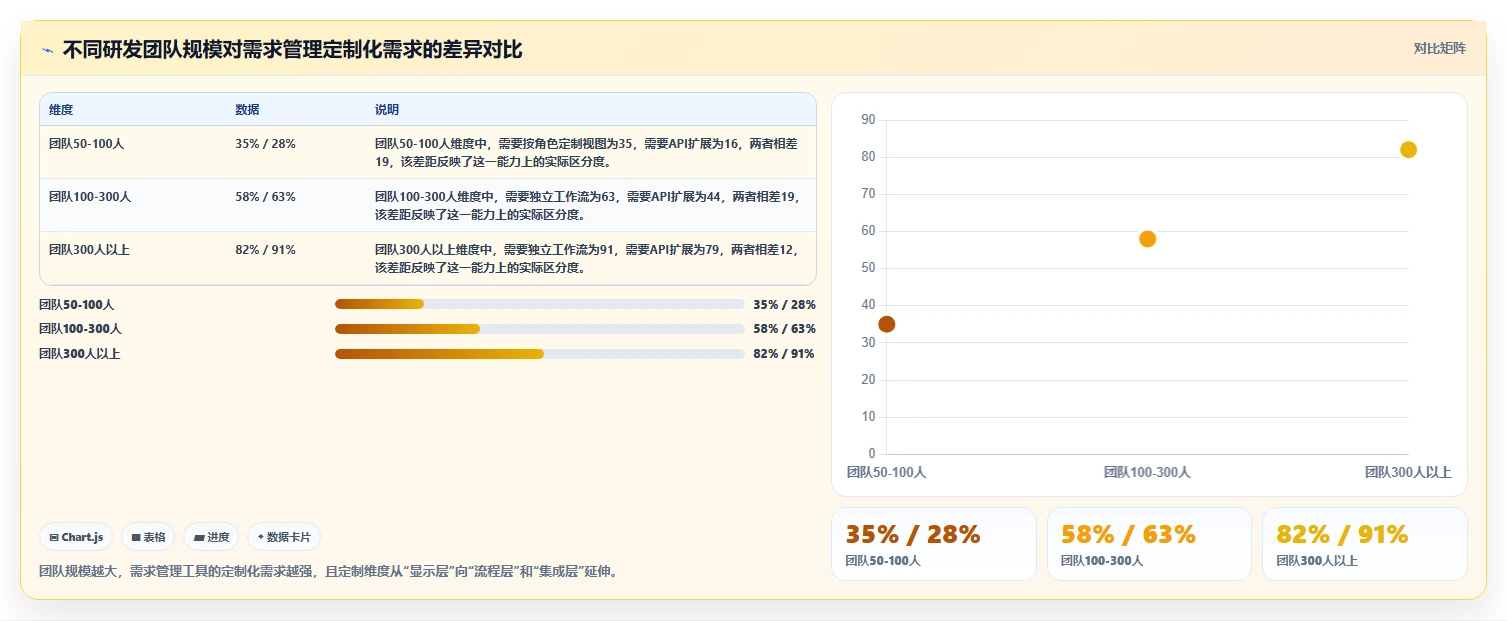This screenshot has width=1507, height=621.
Task: Click the 说明 column header
Action: coord(387,110)
